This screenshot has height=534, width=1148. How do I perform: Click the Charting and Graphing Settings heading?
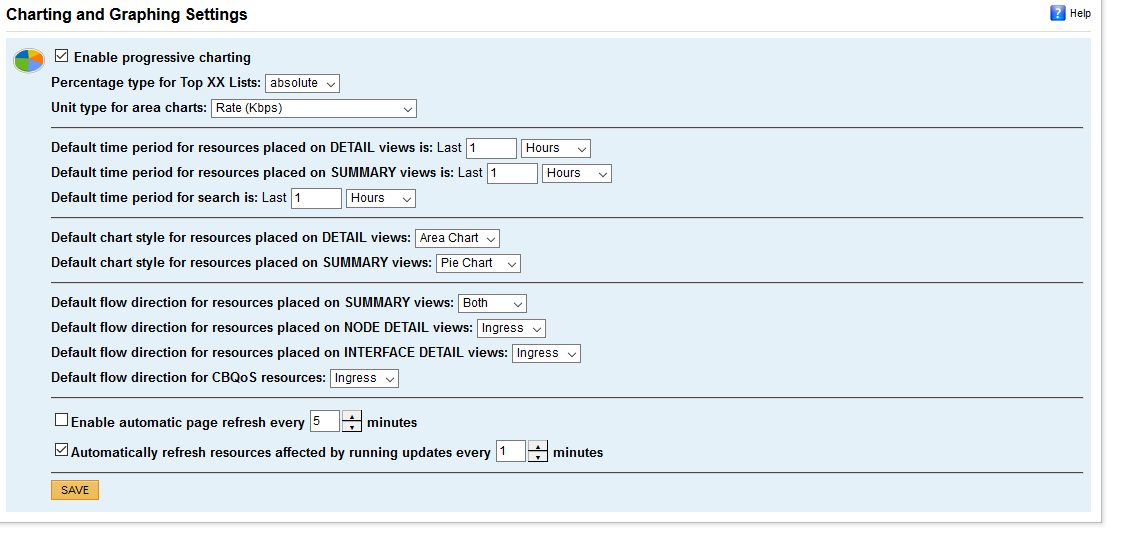[x=127, y=14]
